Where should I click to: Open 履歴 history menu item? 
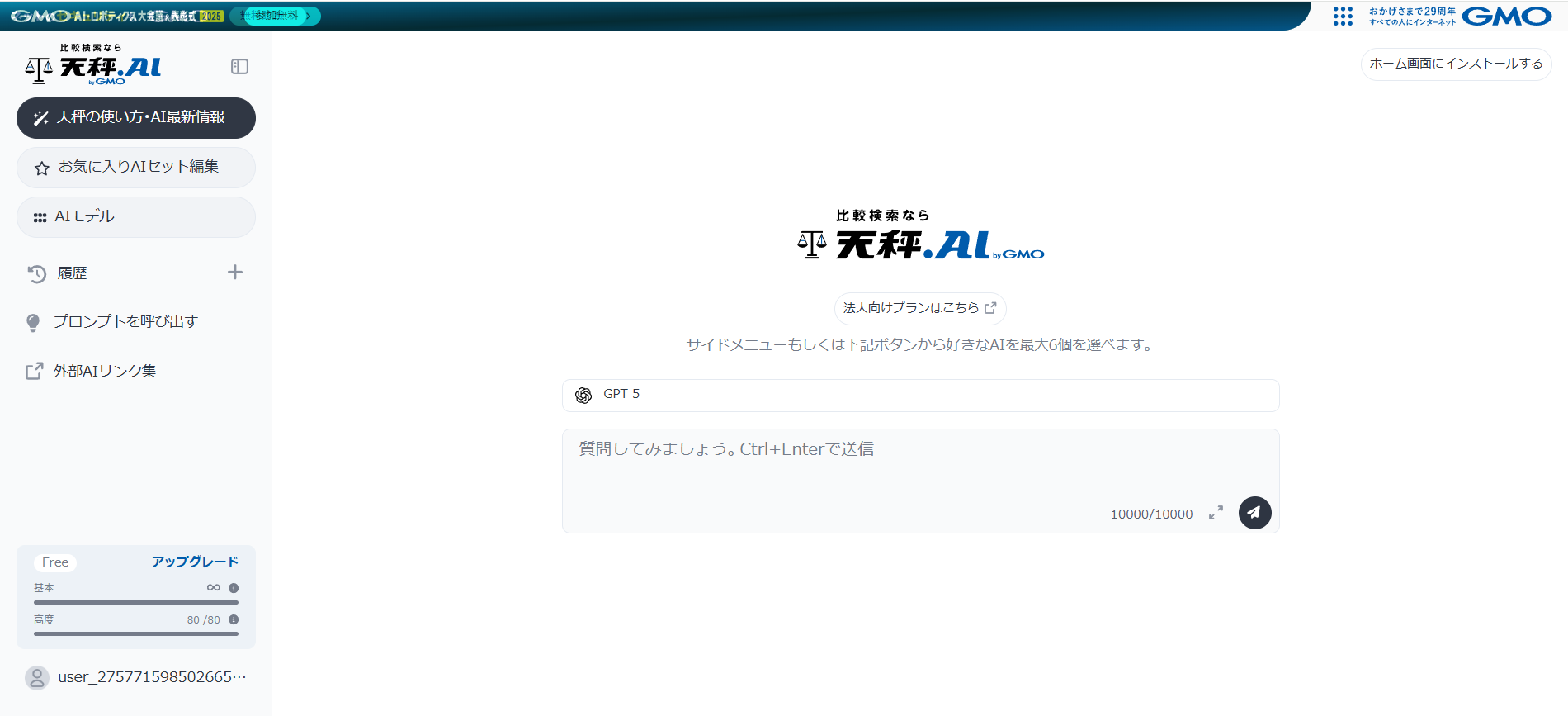click(x=72, y=273)
